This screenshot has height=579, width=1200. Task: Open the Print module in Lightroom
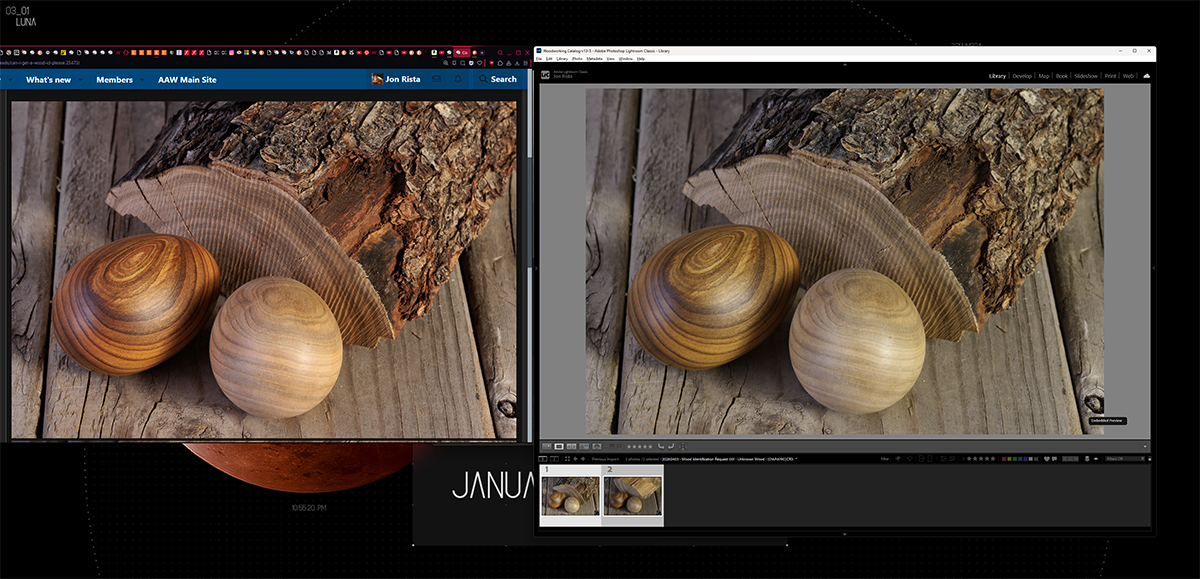tap(1111, 76)
